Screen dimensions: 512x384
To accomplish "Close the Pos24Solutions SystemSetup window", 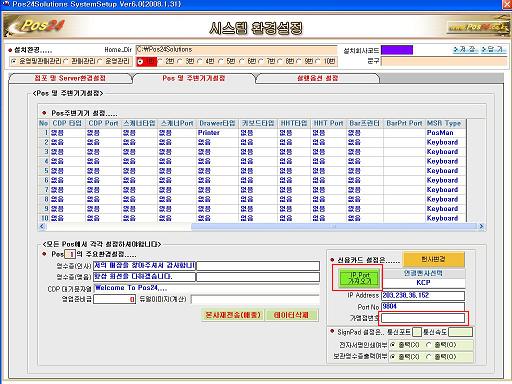I will pyautogui.click(x=507, y=4).
